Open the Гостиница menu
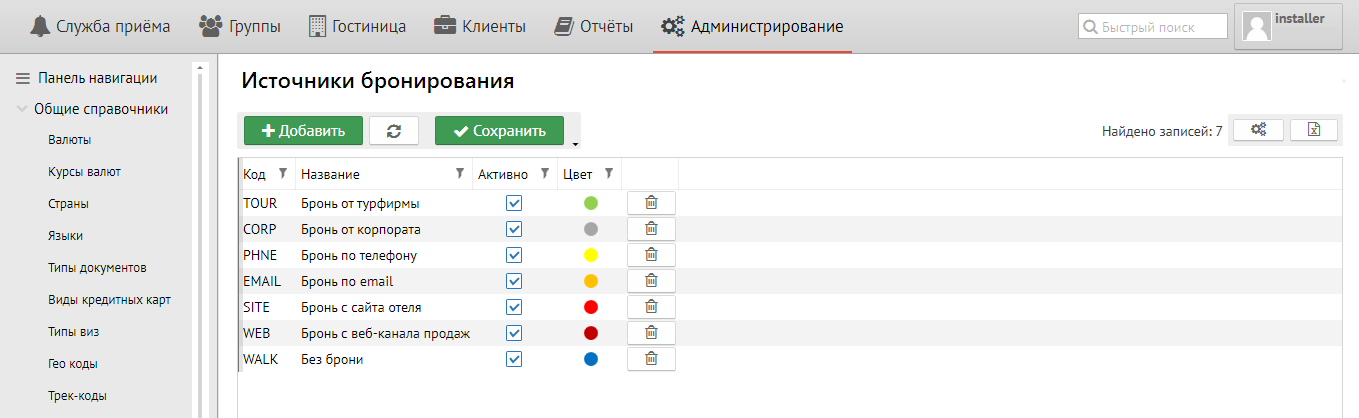 (x=357, y=26)
